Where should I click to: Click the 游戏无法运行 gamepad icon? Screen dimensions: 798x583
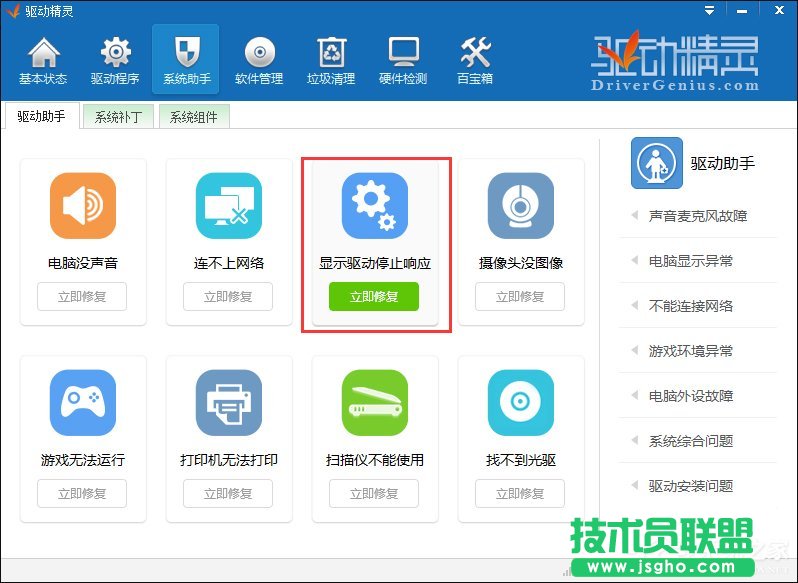pyautogui.click(x=83, y=403)
